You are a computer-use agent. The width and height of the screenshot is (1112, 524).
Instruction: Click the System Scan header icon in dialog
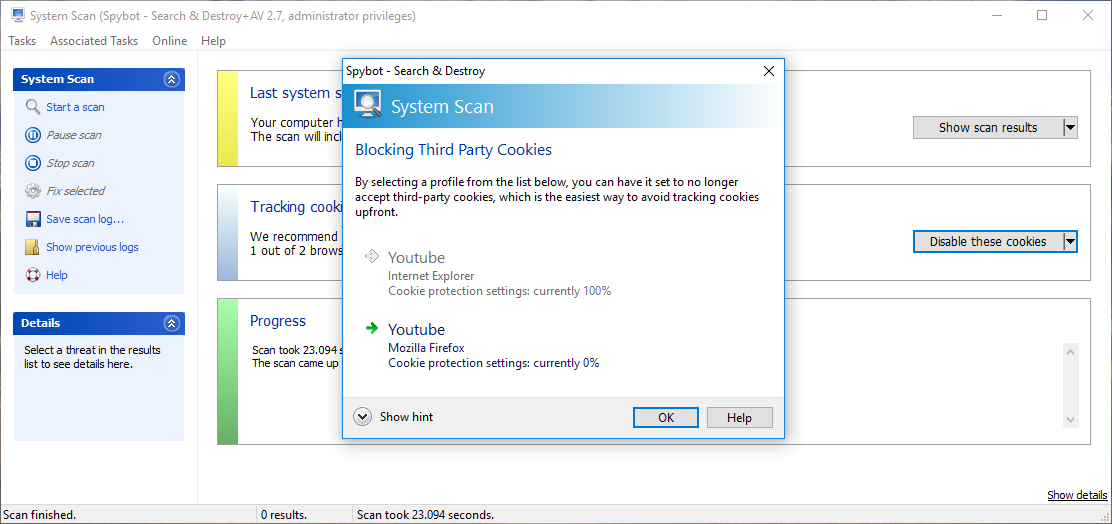[367, 105]
